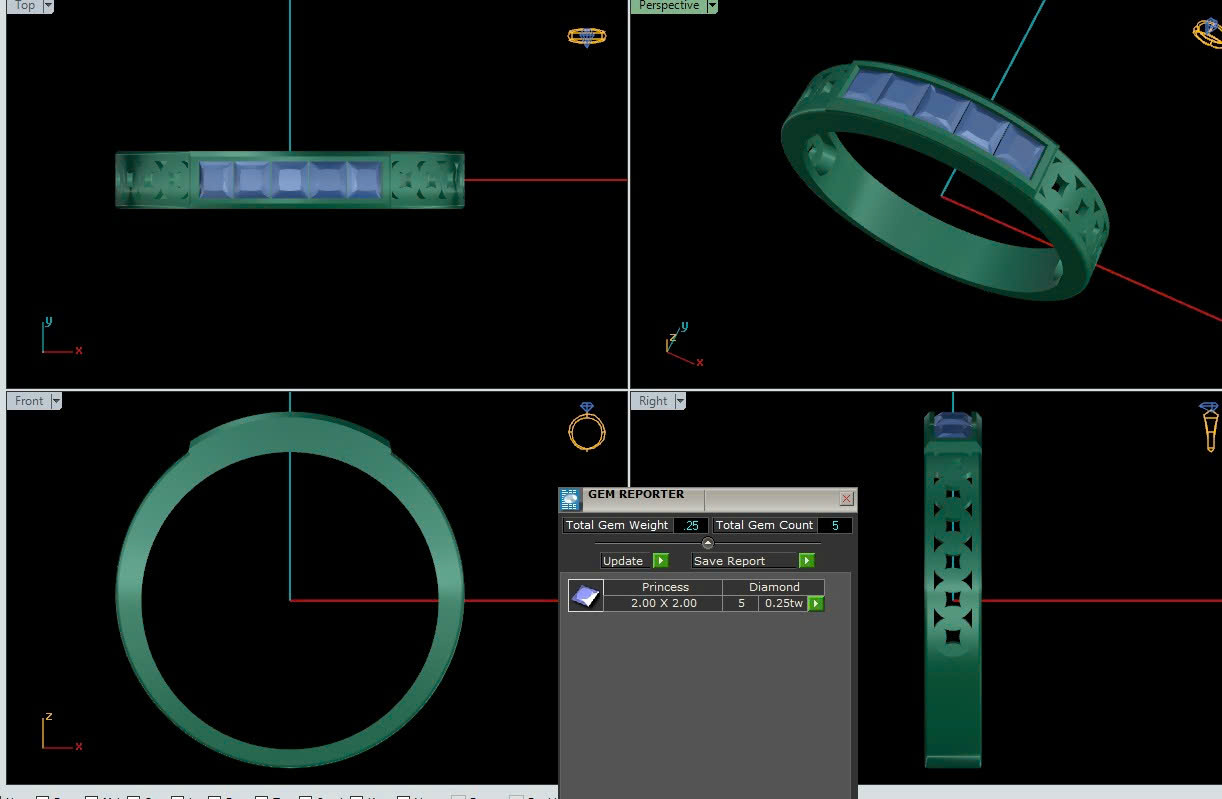The width and height of the screenshot is (1222, 799).
Task: Open the Perspective viewport dropdown arrow
Action: 712,6
